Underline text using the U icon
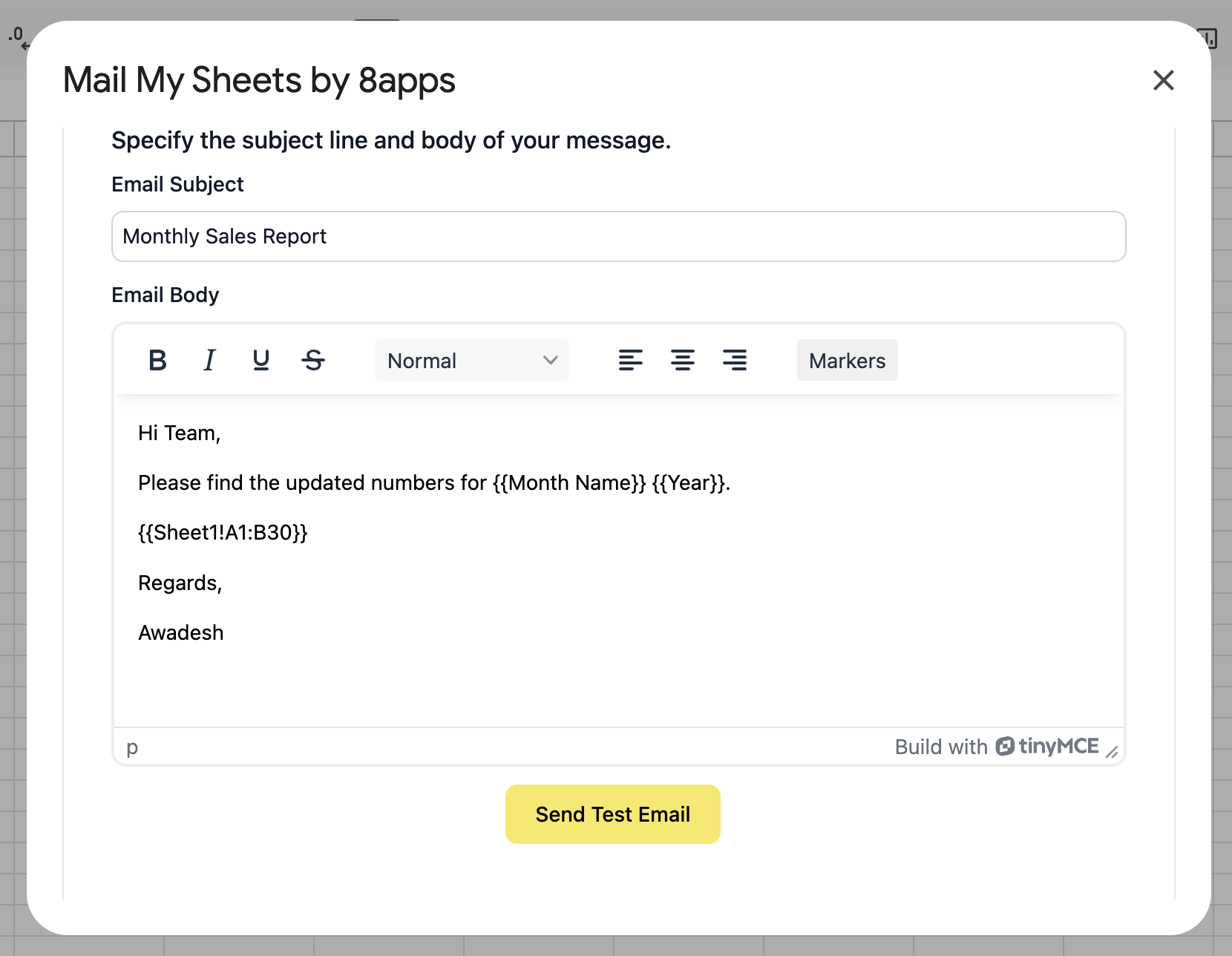Screen dimensions: 1232x956 (x=261, y=361)
